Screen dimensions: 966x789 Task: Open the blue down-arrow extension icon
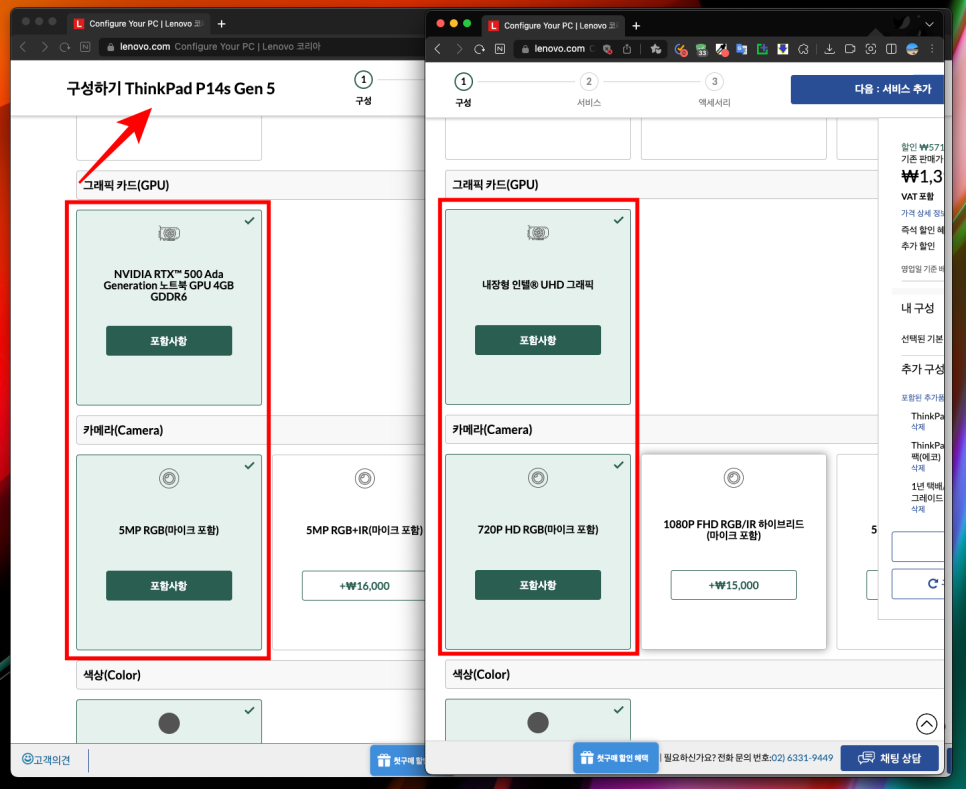click(x=782, y=49)
